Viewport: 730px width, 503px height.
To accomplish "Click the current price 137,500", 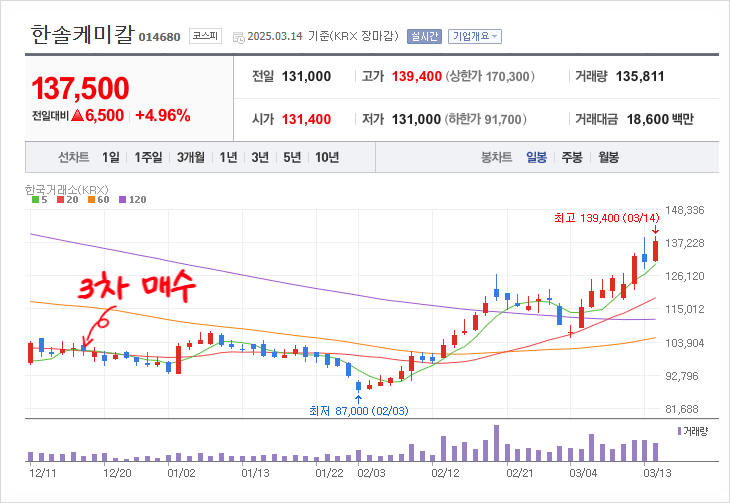I will tap(80, 88).
